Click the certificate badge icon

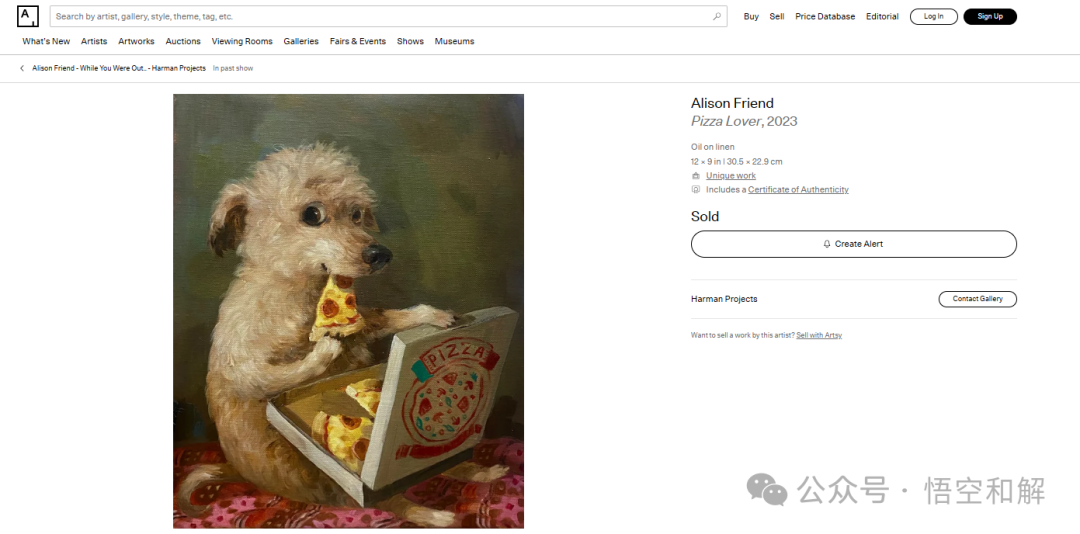click(x=696, y=189)
